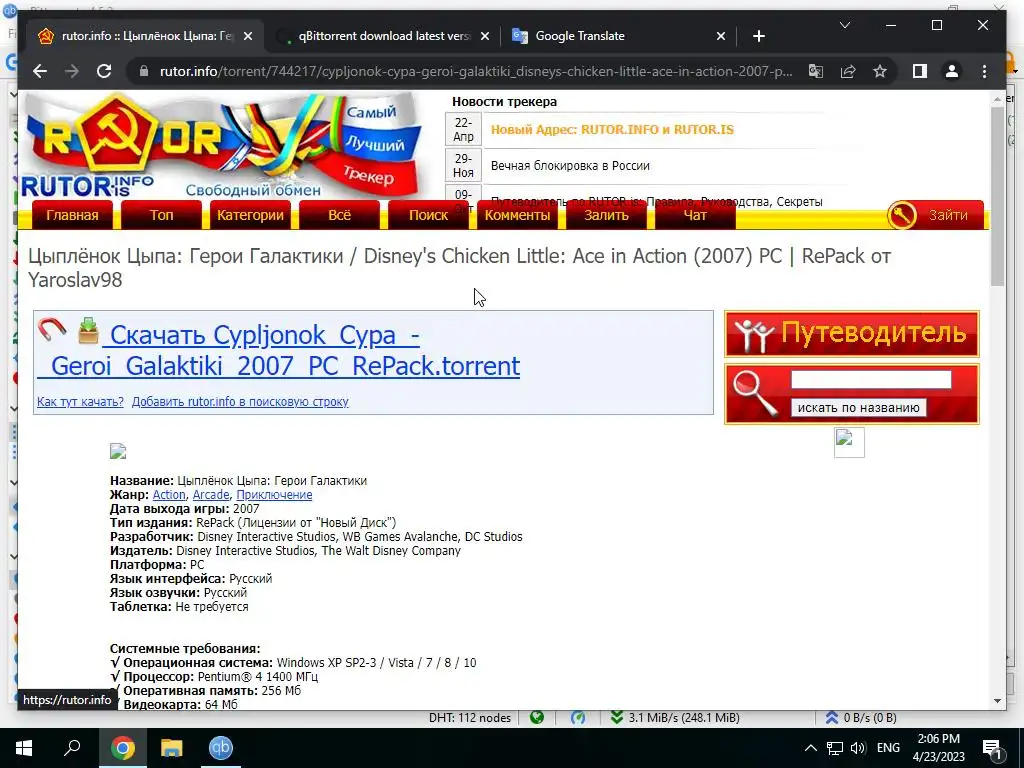Image resolution: width=1024 pixels, height=768 pixels.
Task: Open the Чат menu item
Action: point(695,215)
